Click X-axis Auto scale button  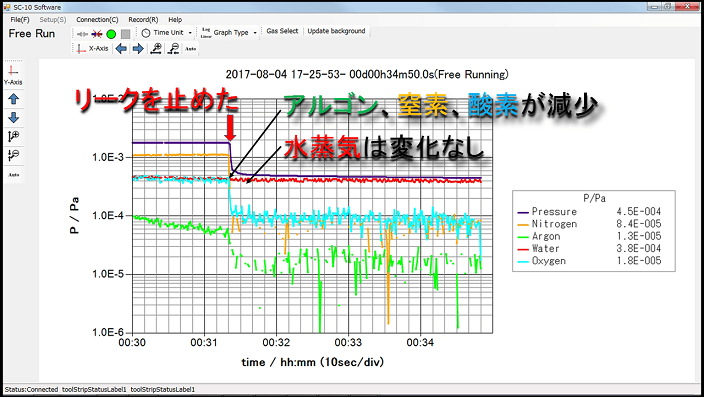191,49
